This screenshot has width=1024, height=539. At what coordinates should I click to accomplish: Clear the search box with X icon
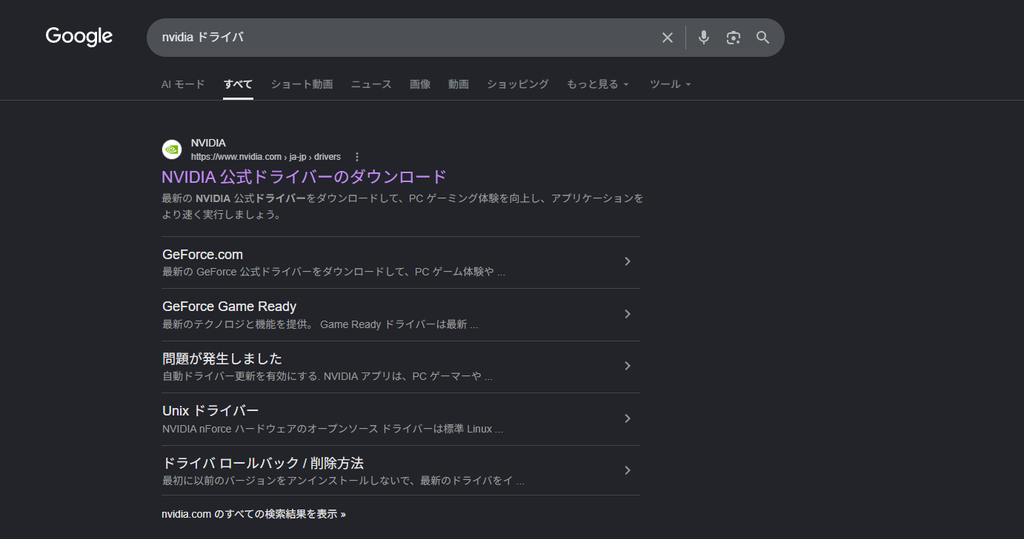(x=667, y=38)
